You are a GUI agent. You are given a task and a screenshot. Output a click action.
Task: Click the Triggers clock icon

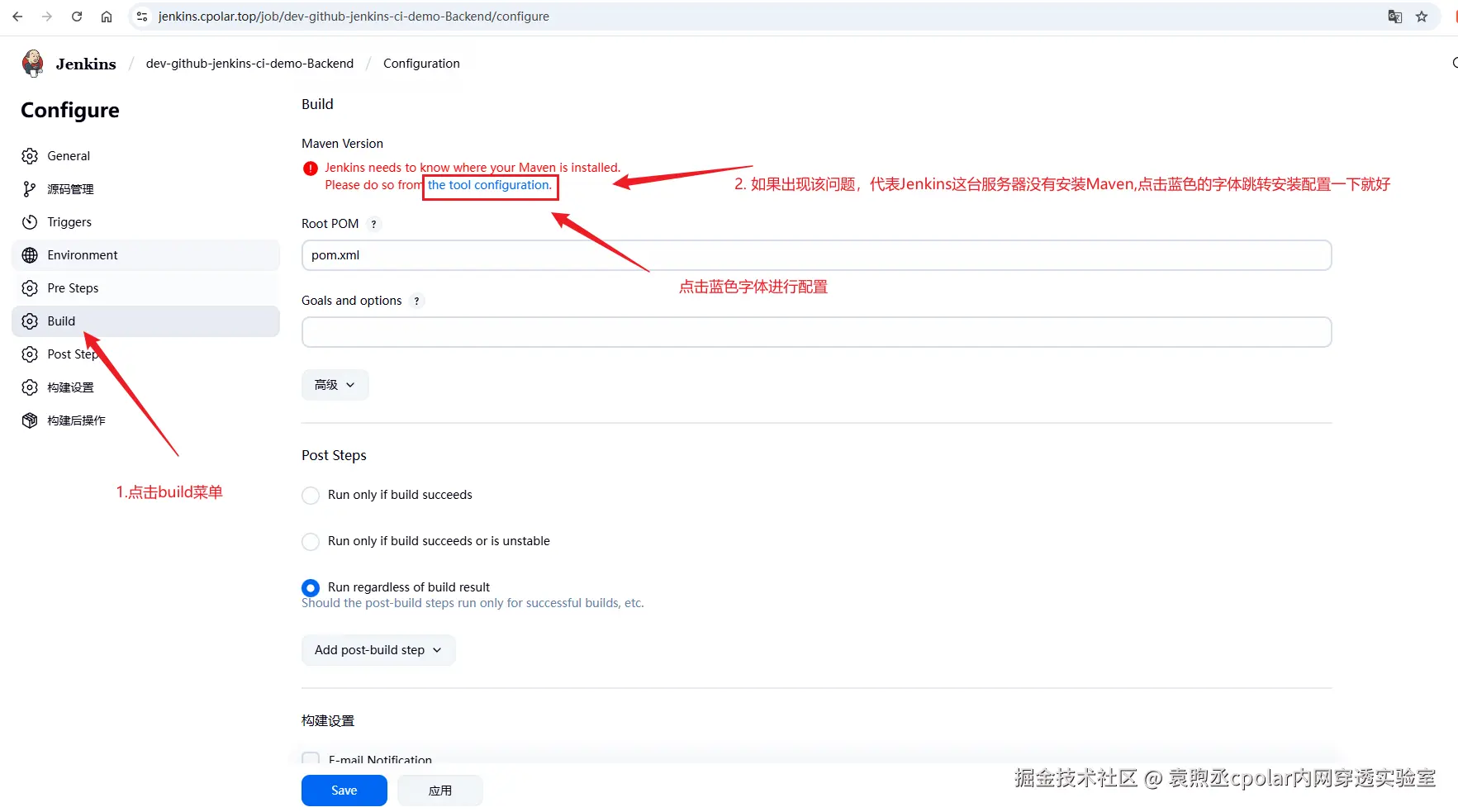[30, 222]
